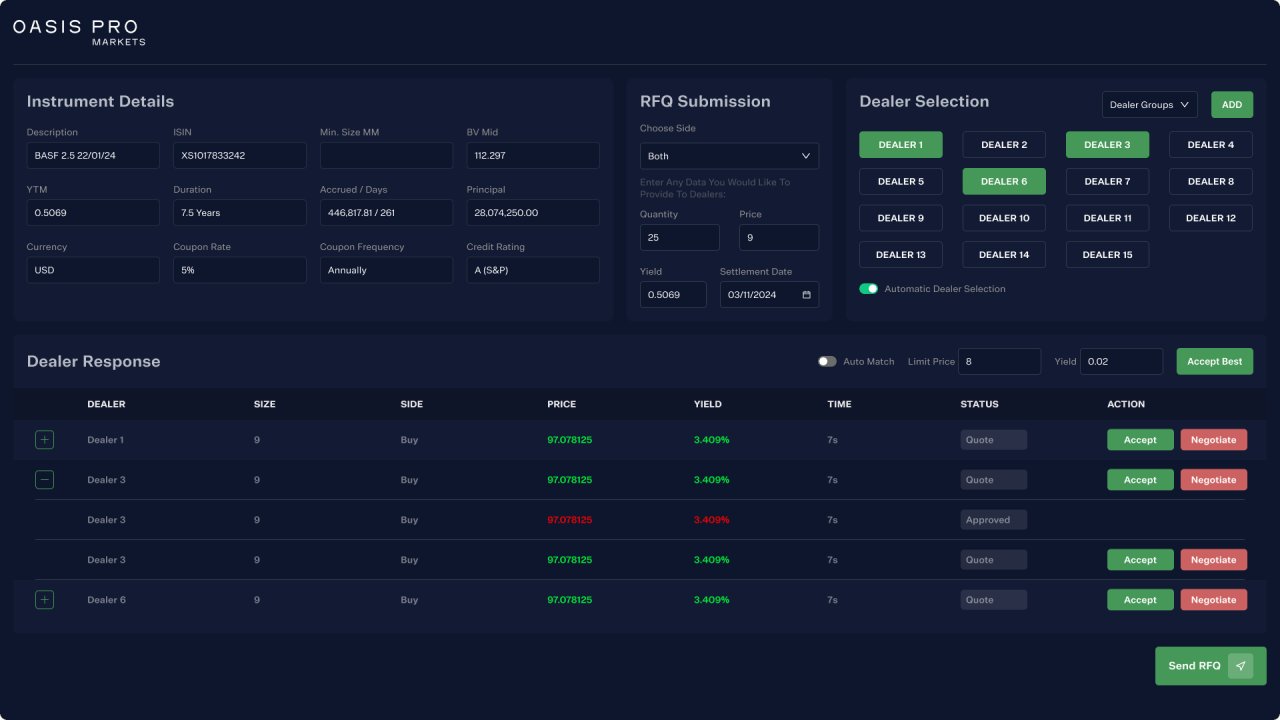Disable Automatic Dealer Selection

(x=869, y=288)
